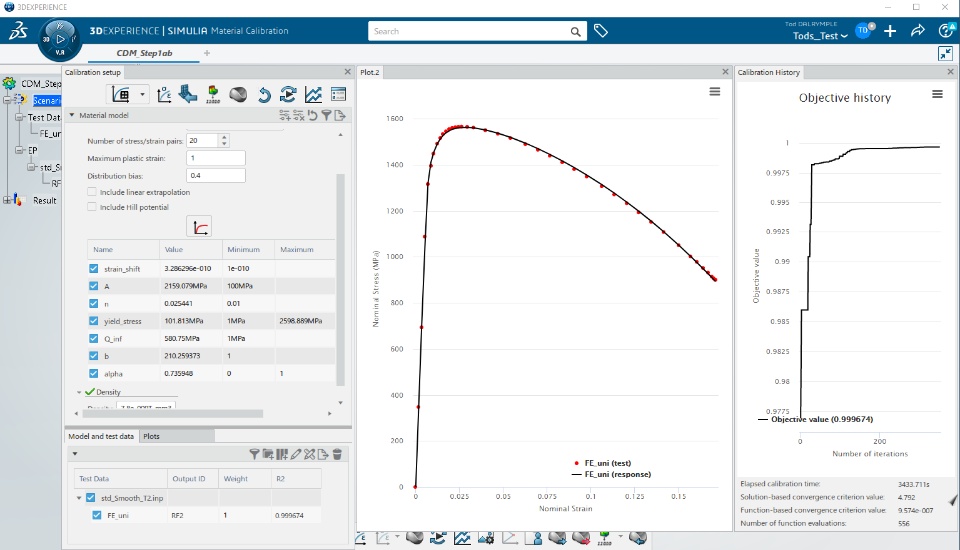The height and width of the screenshot is (550, 960).
Task: Select the colored contour 22800 simulation icon
Action: click(212, 94)
